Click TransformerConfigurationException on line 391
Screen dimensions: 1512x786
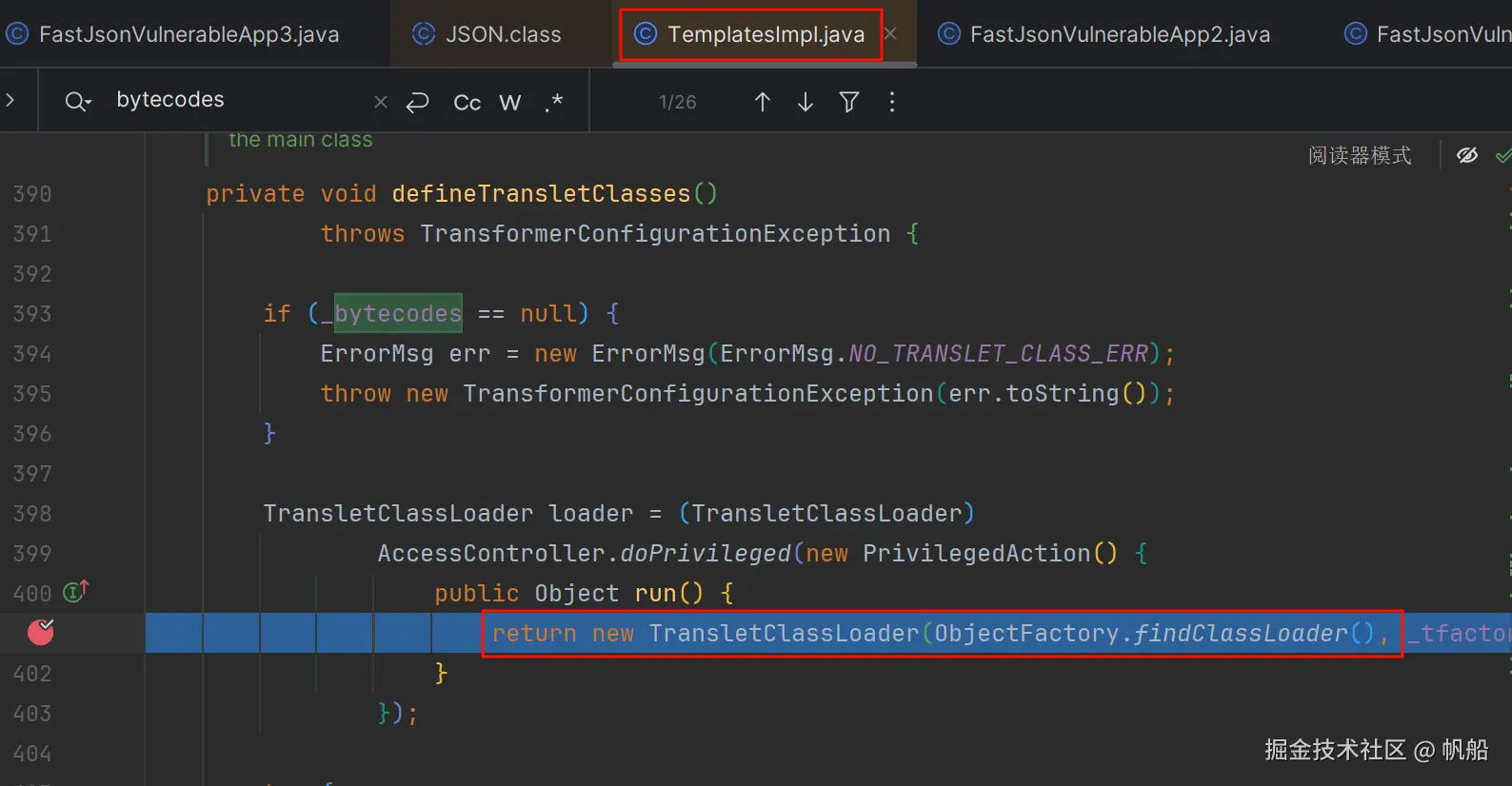[x=655, y=234]
